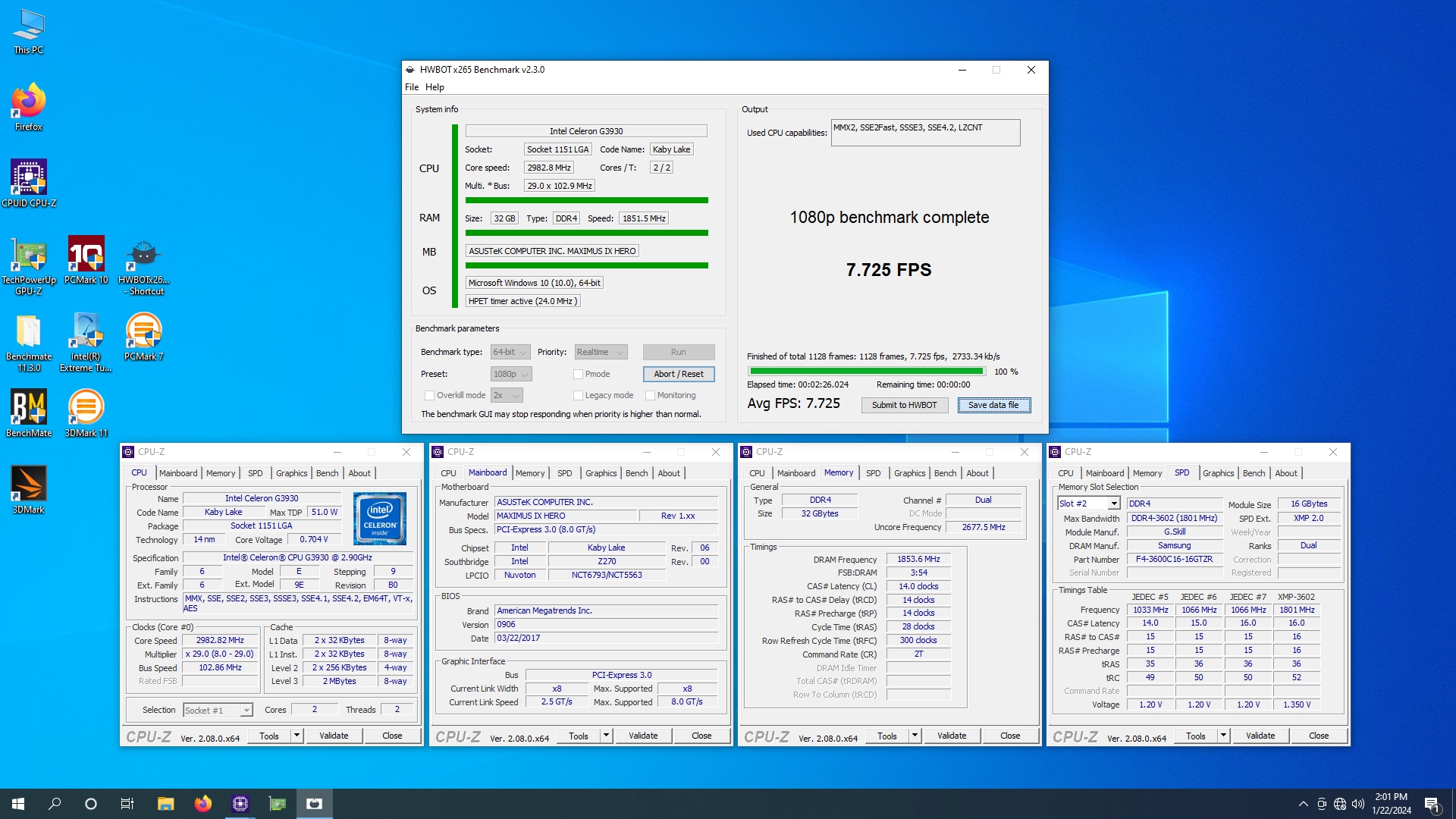The height and width of the screenshot is (819, 1456).
Task: Show hidden system tray icons
Action: tap(1303, 804)
